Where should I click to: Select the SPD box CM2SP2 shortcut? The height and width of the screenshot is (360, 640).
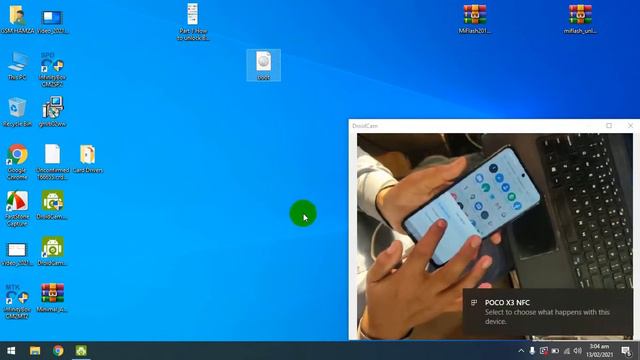point(52,69)
